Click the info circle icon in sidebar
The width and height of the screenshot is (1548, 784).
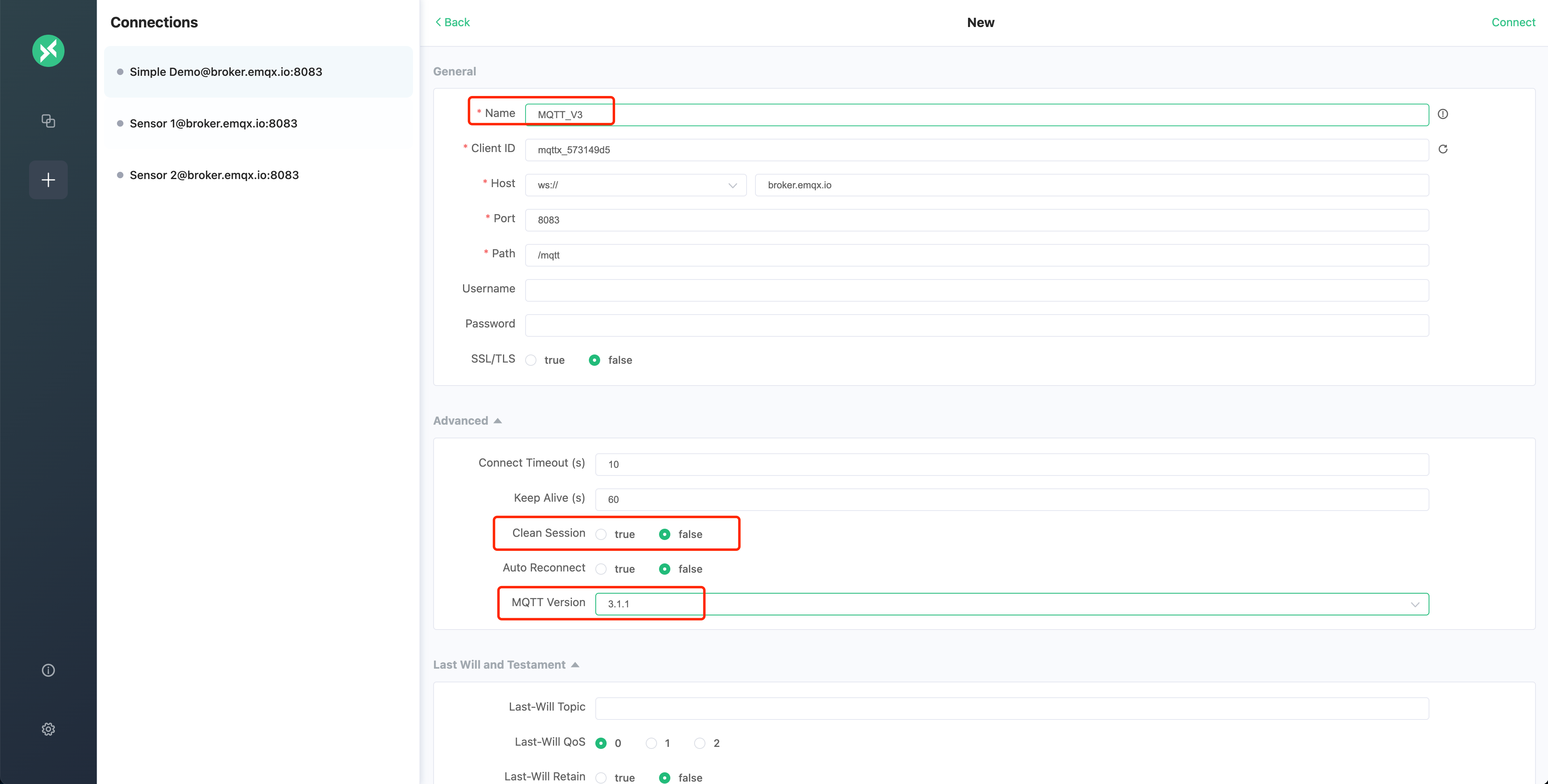(47, 670)
